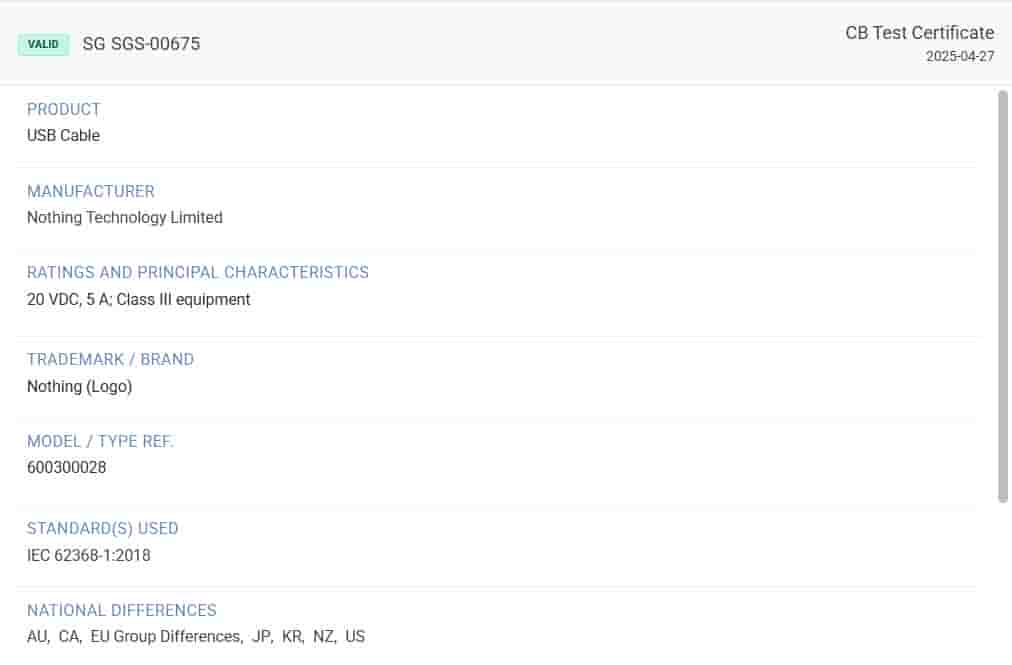The image size is (1012, 665).
Task: Click the Ratings and Principal Characteristics label
Action: click(198, 272)
